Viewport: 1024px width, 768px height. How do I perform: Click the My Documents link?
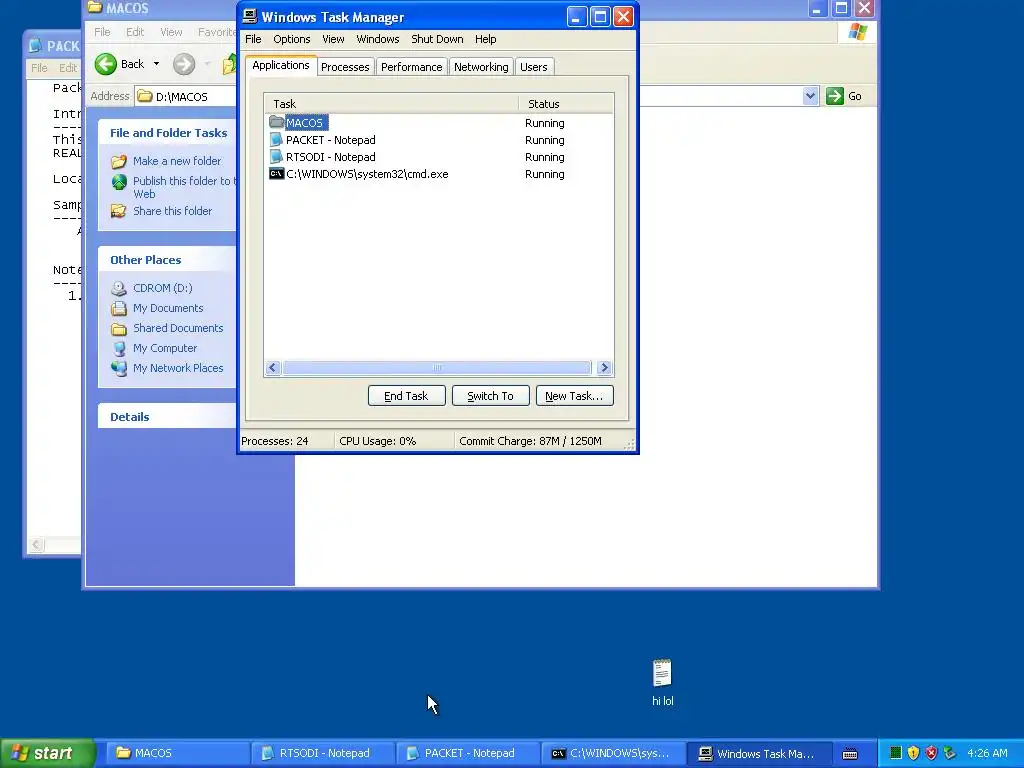pos(168,308)
